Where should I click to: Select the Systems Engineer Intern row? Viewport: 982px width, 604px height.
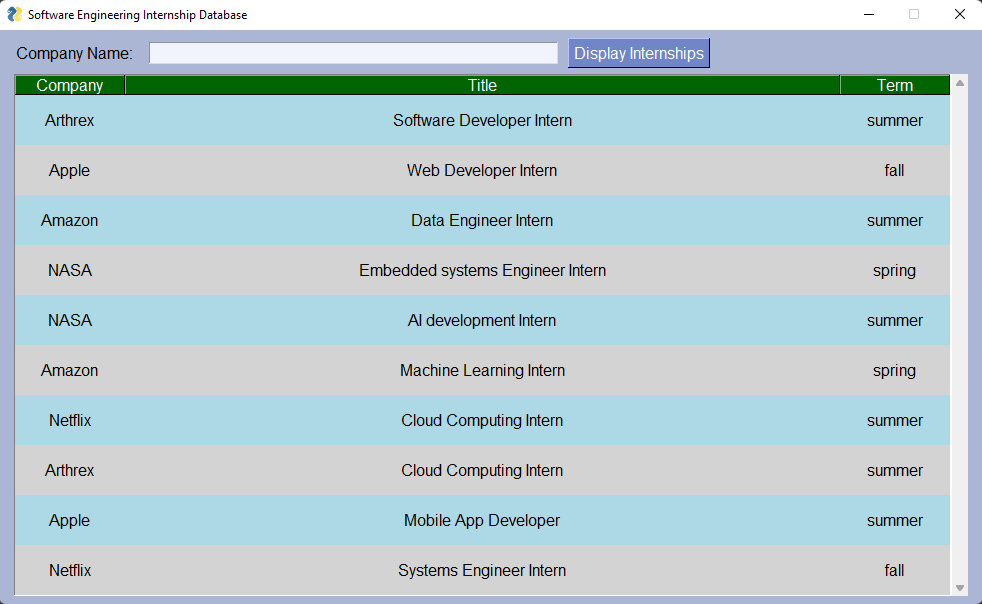point(482,570)
